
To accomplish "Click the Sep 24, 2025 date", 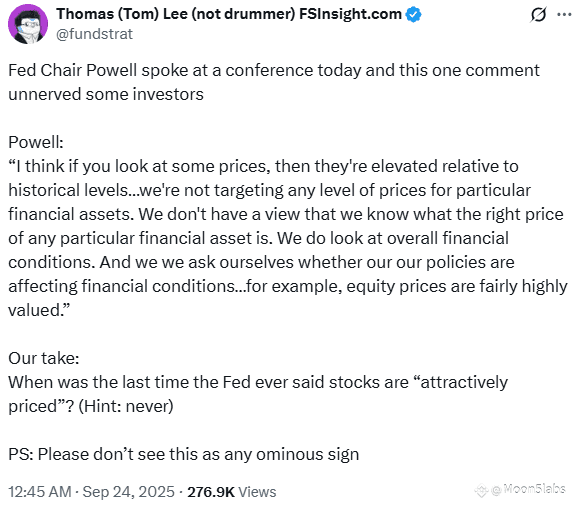I will [129, 492].
